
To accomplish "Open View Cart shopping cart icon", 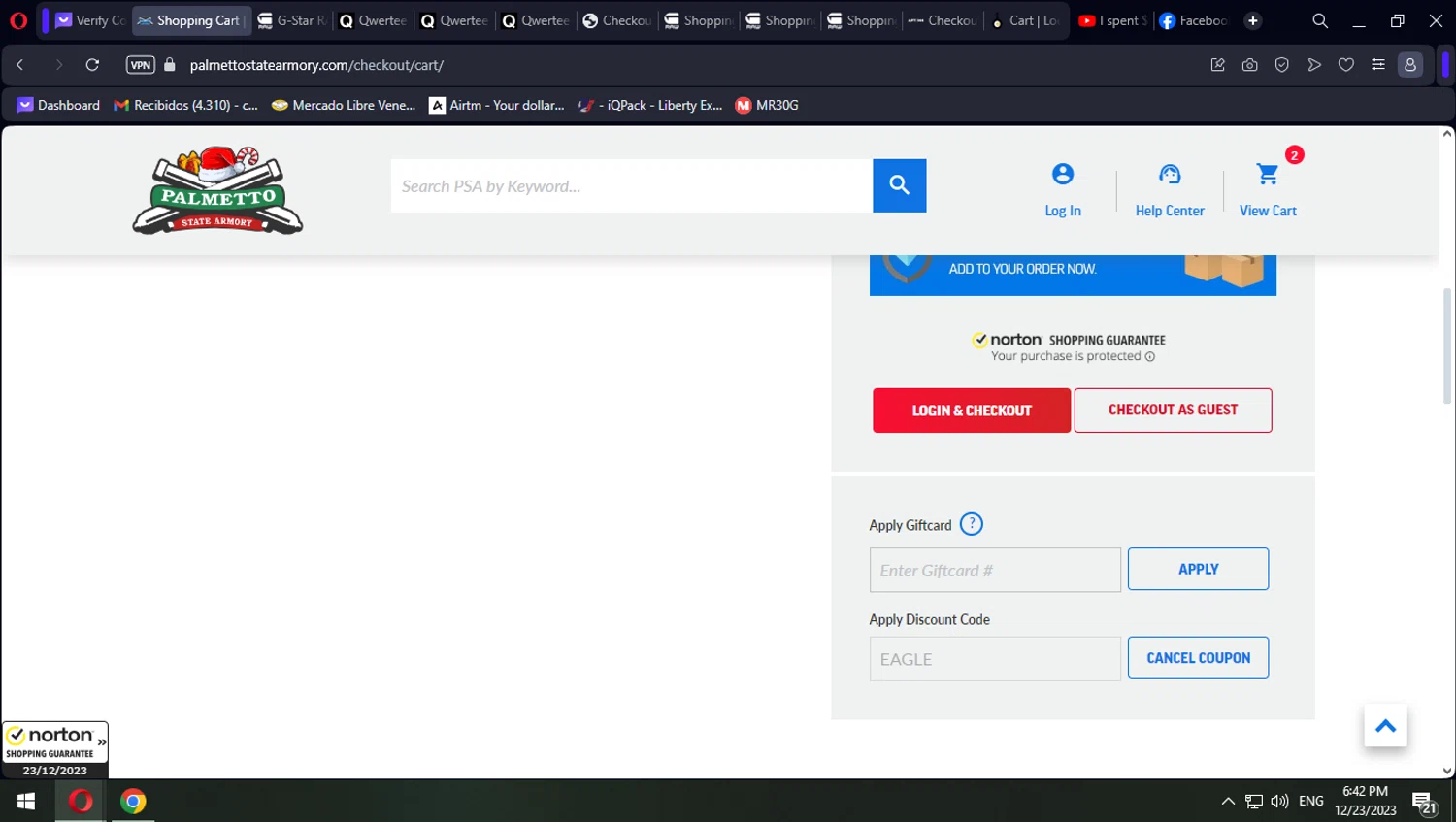I will point(1268,175).
